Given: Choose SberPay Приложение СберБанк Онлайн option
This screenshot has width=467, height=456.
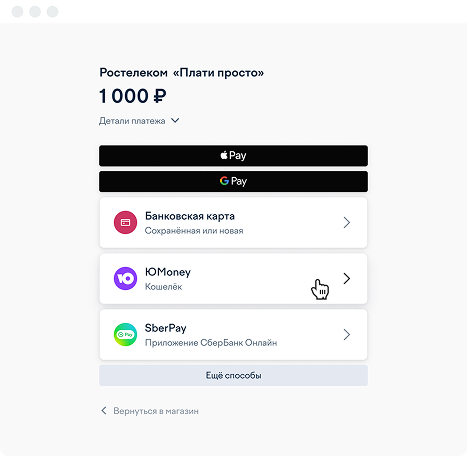Looking at the screenshot, I should pyautogui.click(x=233, y=334).
